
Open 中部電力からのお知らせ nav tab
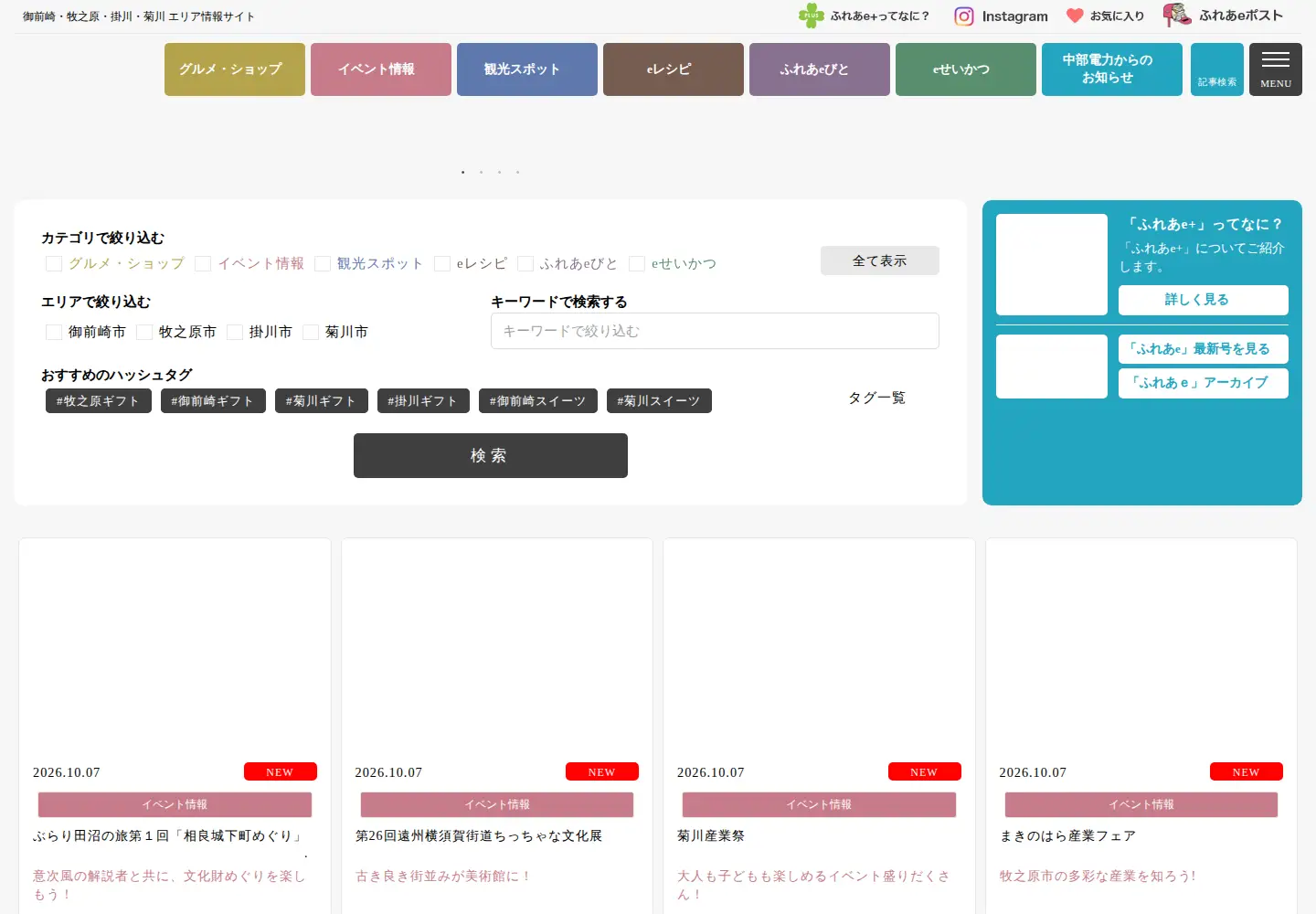click(x=1112, y=69)
